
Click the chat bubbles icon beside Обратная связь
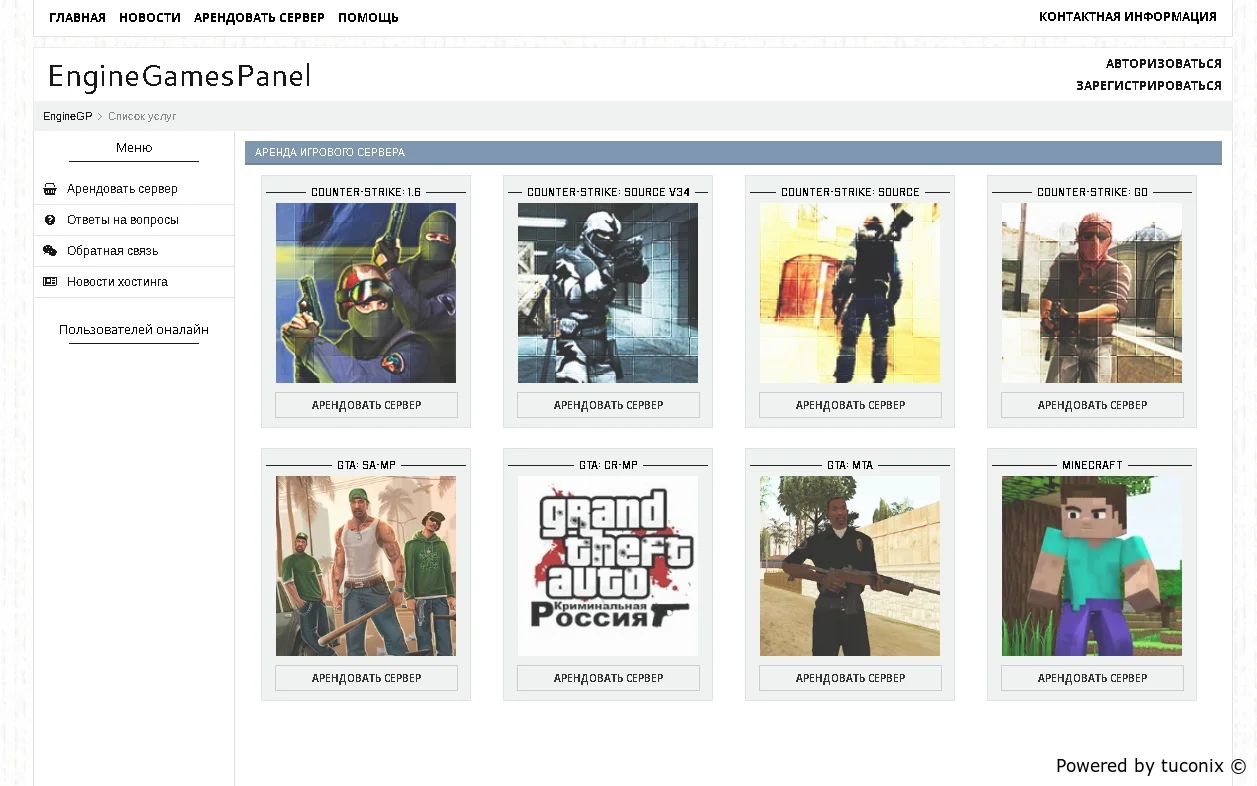[50, 251]
